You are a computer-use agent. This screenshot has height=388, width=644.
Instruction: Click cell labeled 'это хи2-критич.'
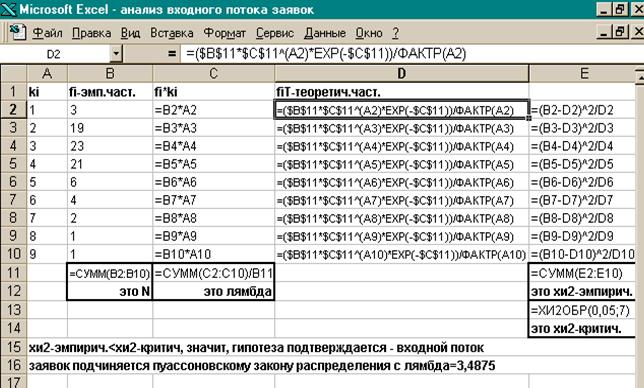click(582, 328)
